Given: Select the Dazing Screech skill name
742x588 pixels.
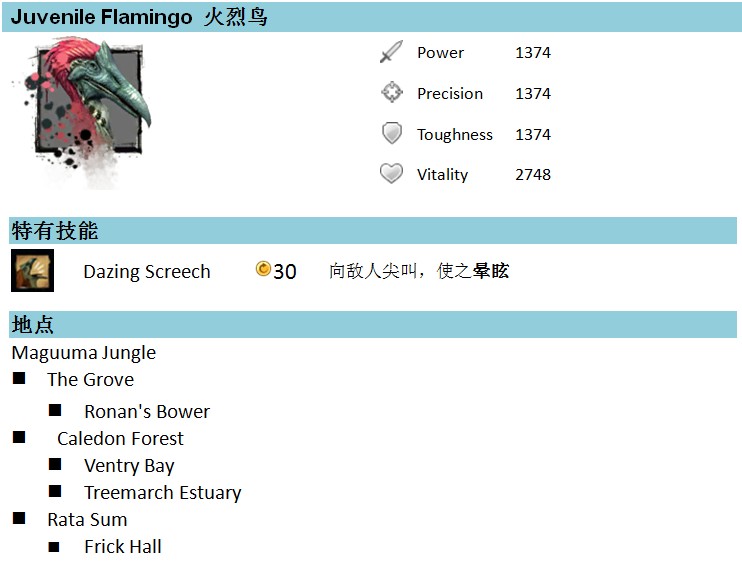Looking at the screenshot, I should [147, 272].
